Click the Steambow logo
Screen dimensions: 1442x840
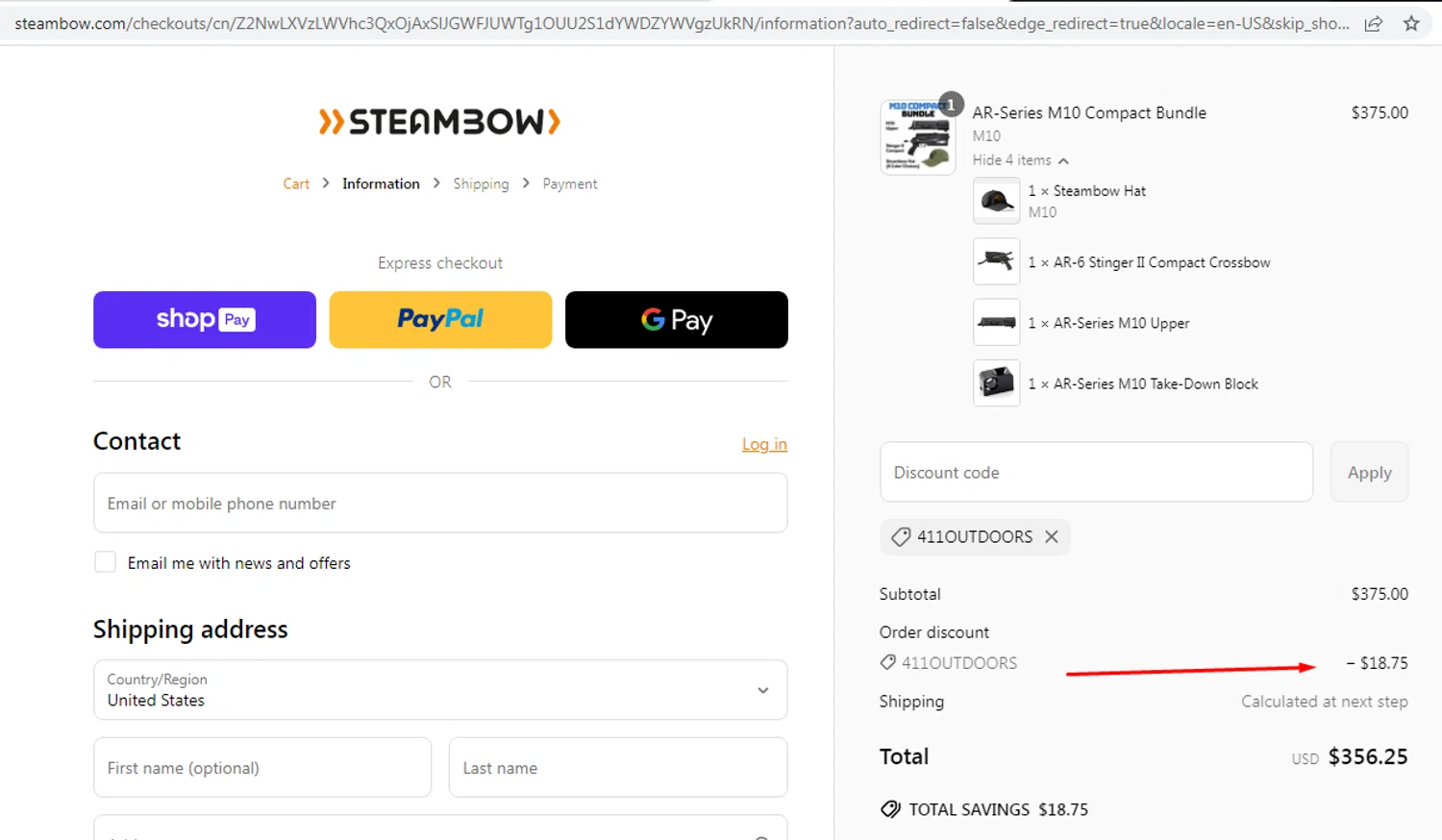(x=440, y=122)
